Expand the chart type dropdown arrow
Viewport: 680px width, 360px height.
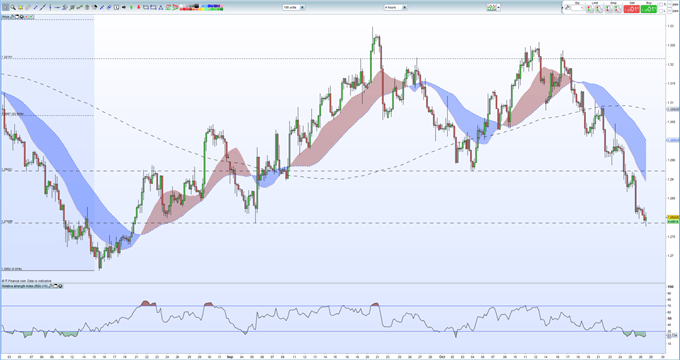point(498,7)
